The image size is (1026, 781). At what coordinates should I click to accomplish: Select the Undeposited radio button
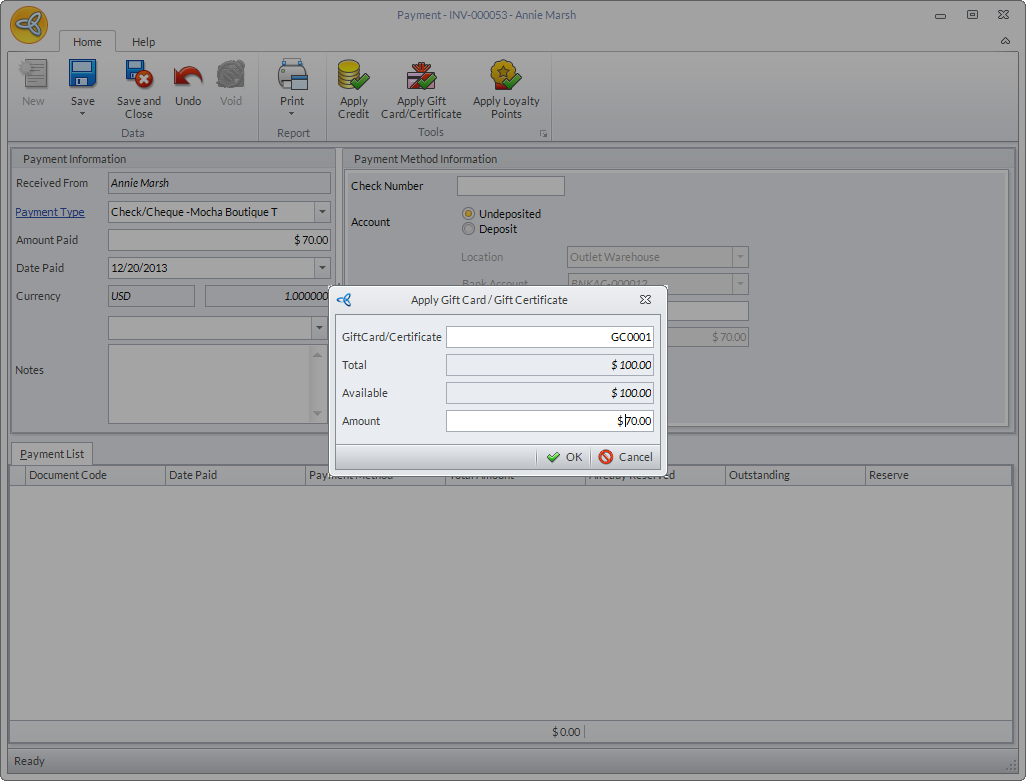(x=468, y=214)
